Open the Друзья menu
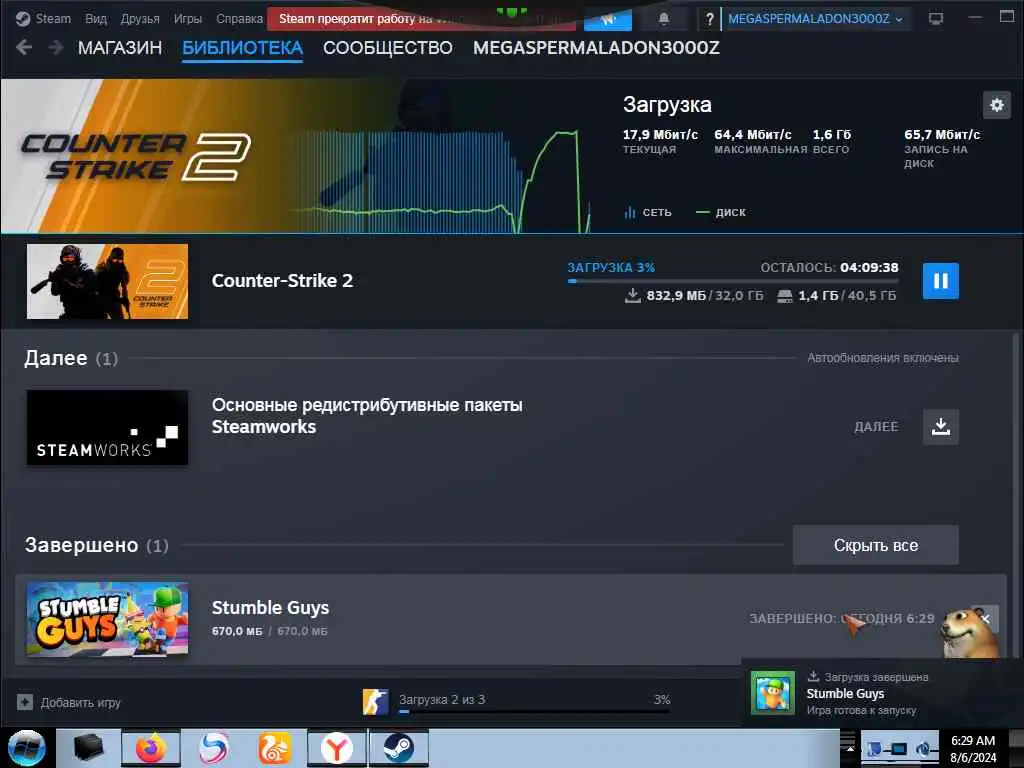The width and height of the screenshot is (1024, 768). (140, 18)
